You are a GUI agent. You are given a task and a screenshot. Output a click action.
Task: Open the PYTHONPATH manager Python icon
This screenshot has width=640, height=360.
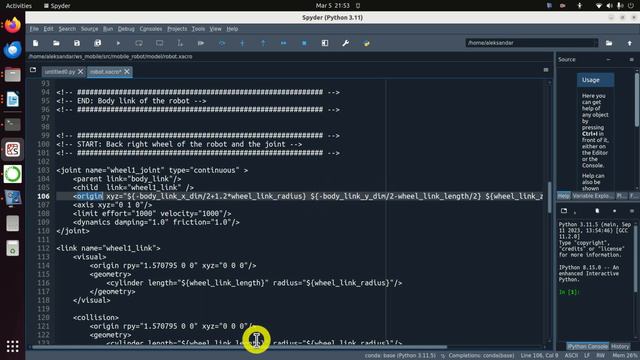point(366,43)
